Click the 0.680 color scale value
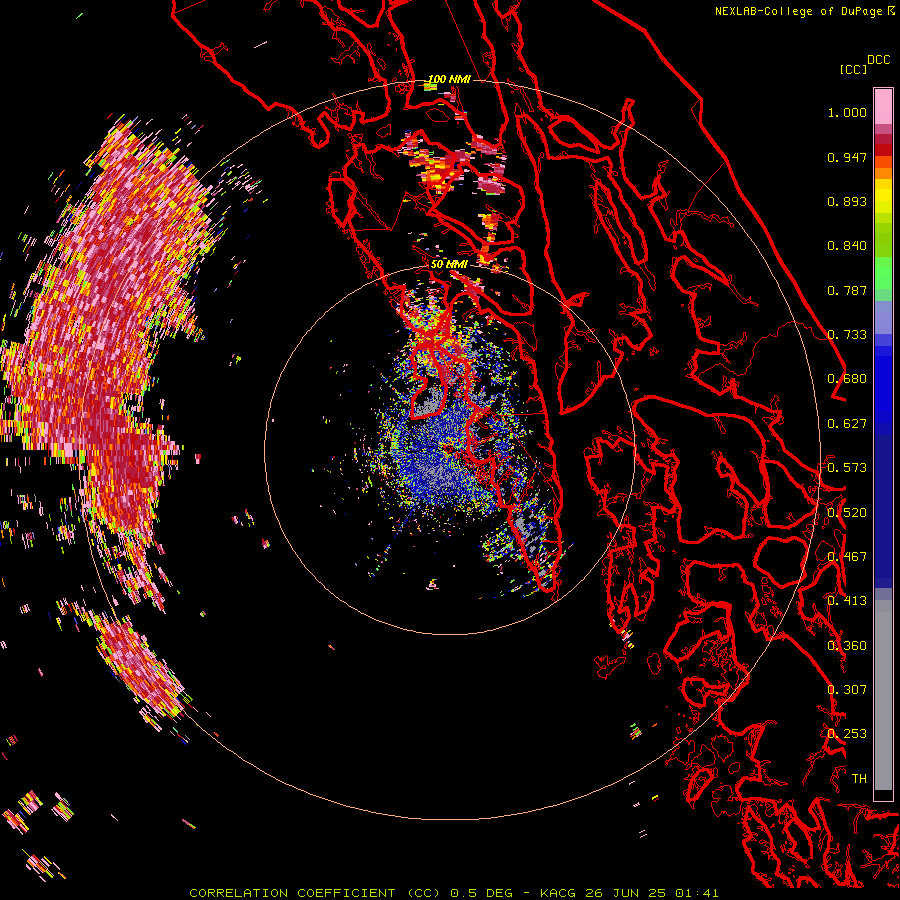 [847, 379]
